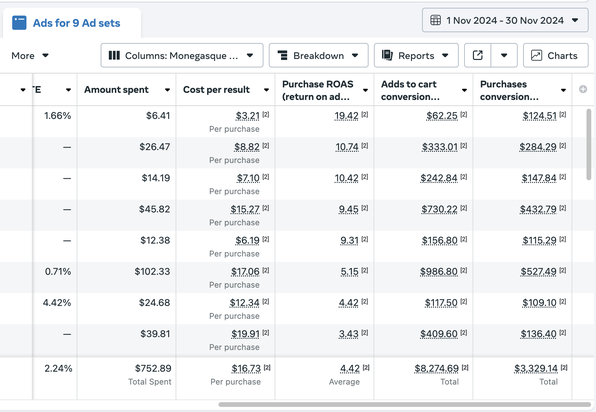Image resolution: width=596 pixels, height=412 pixels.
Task: Click the horizontal scrollbar at table bottom
Action: coord(404,404)
